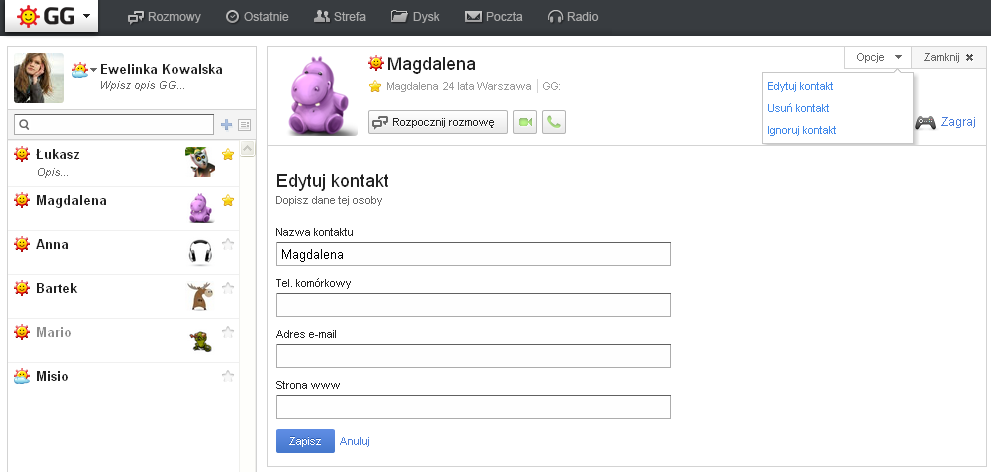Choose Ignoruj kontakt from options menu
The width and height of the screenshot is (991, 472).
point(801,130)
